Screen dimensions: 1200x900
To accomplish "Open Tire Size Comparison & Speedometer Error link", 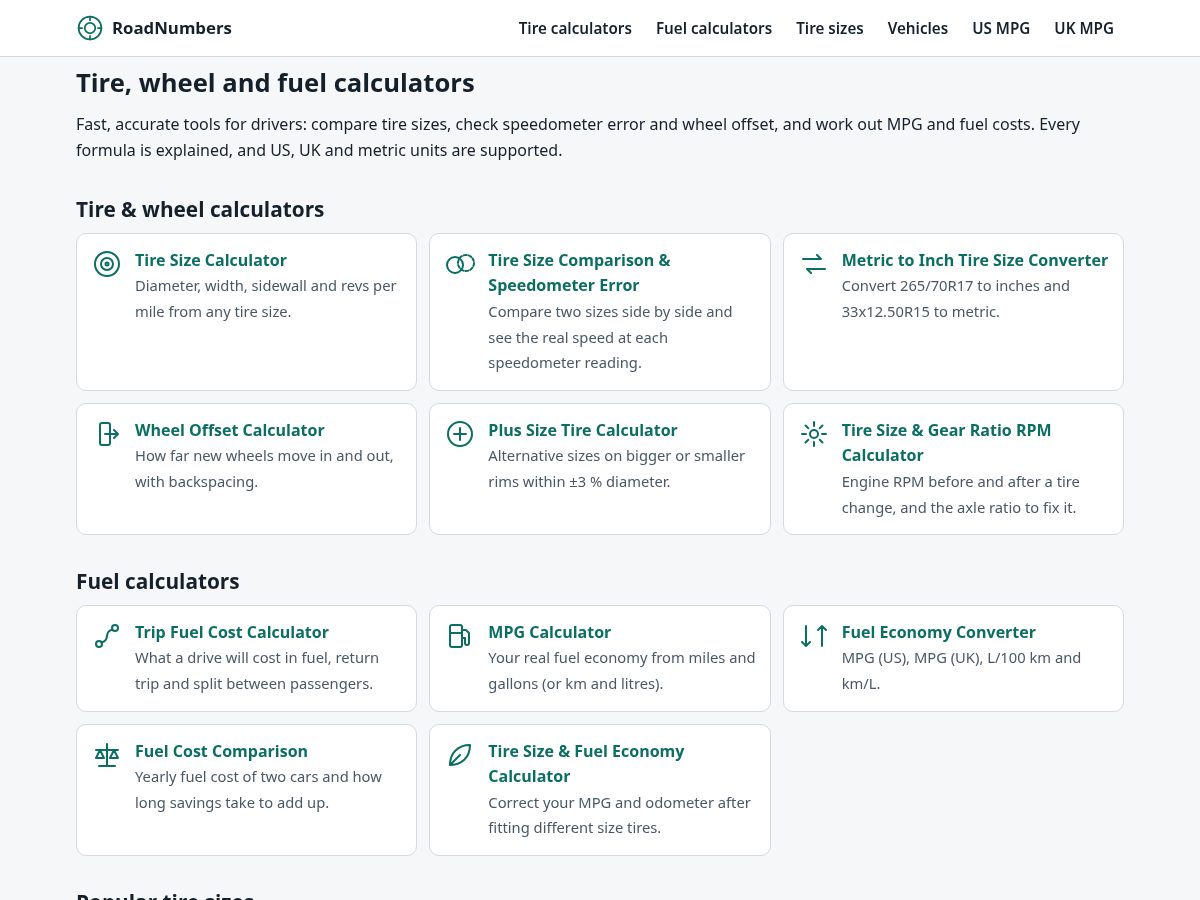I will pos(579,273).
